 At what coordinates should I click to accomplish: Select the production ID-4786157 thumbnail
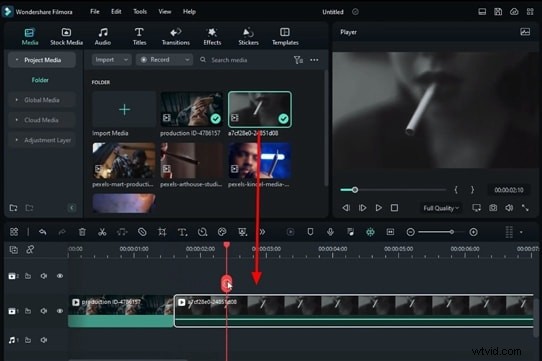click(x=191, y=109)
